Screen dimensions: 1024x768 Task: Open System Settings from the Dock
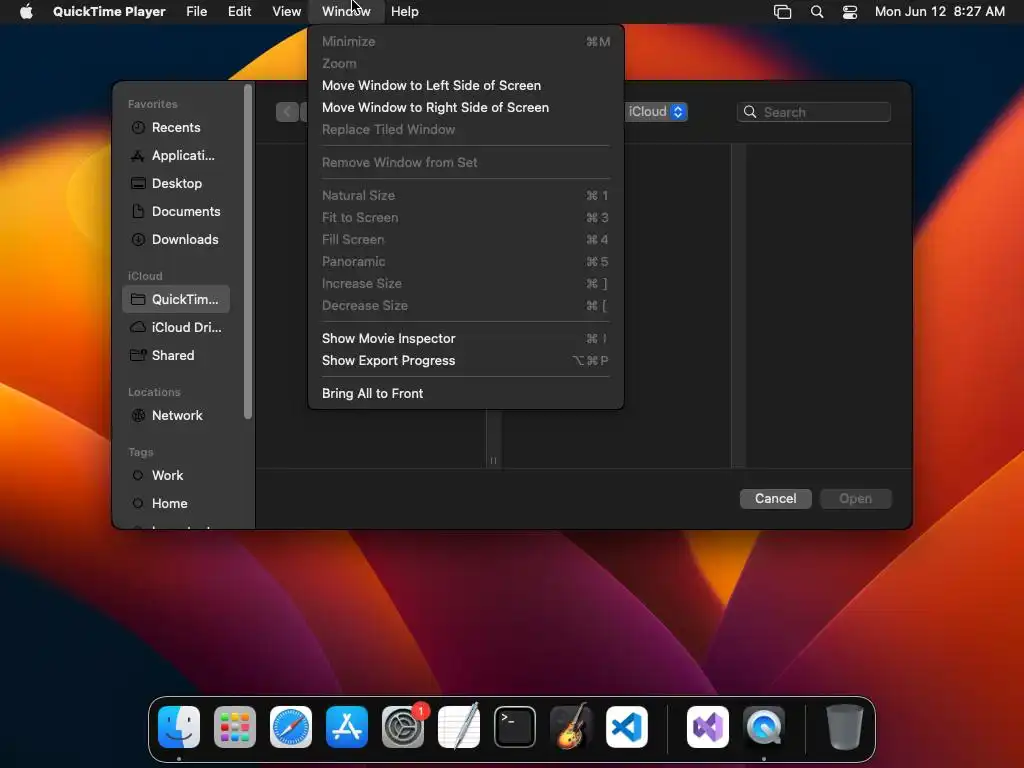coord(403,727)
